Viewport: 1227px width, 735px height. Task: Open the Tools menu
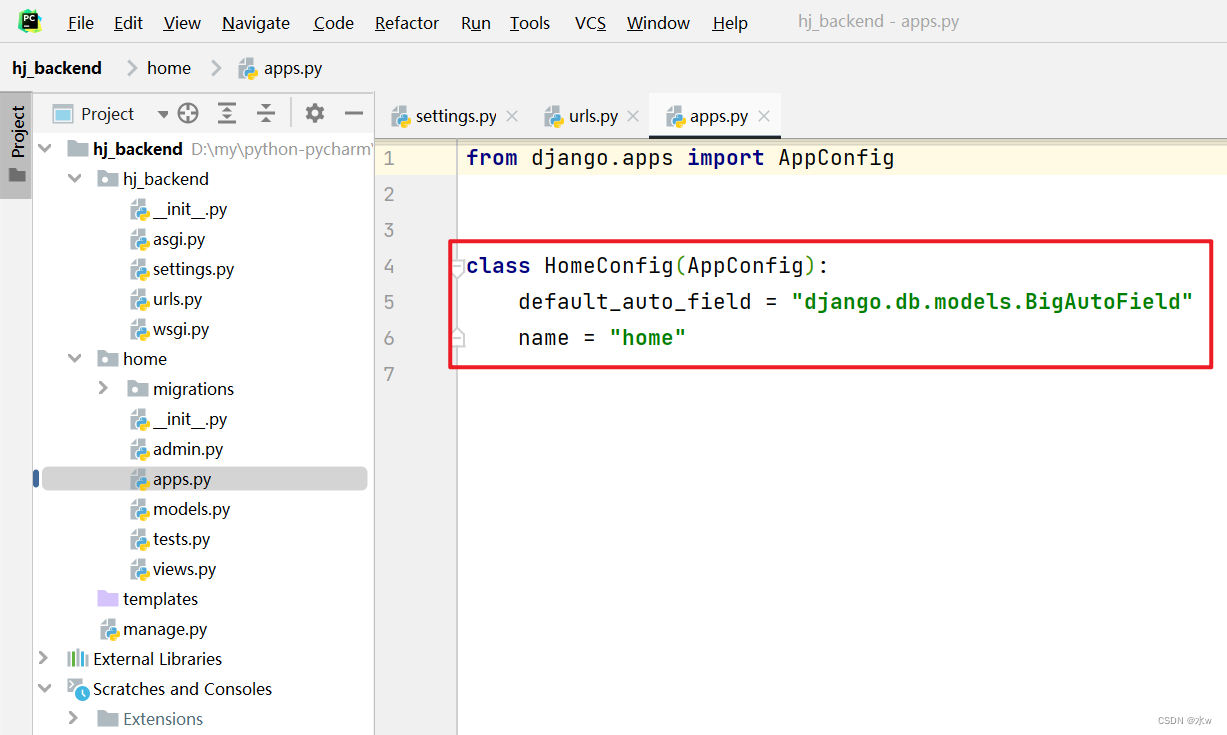coord(530,23)
